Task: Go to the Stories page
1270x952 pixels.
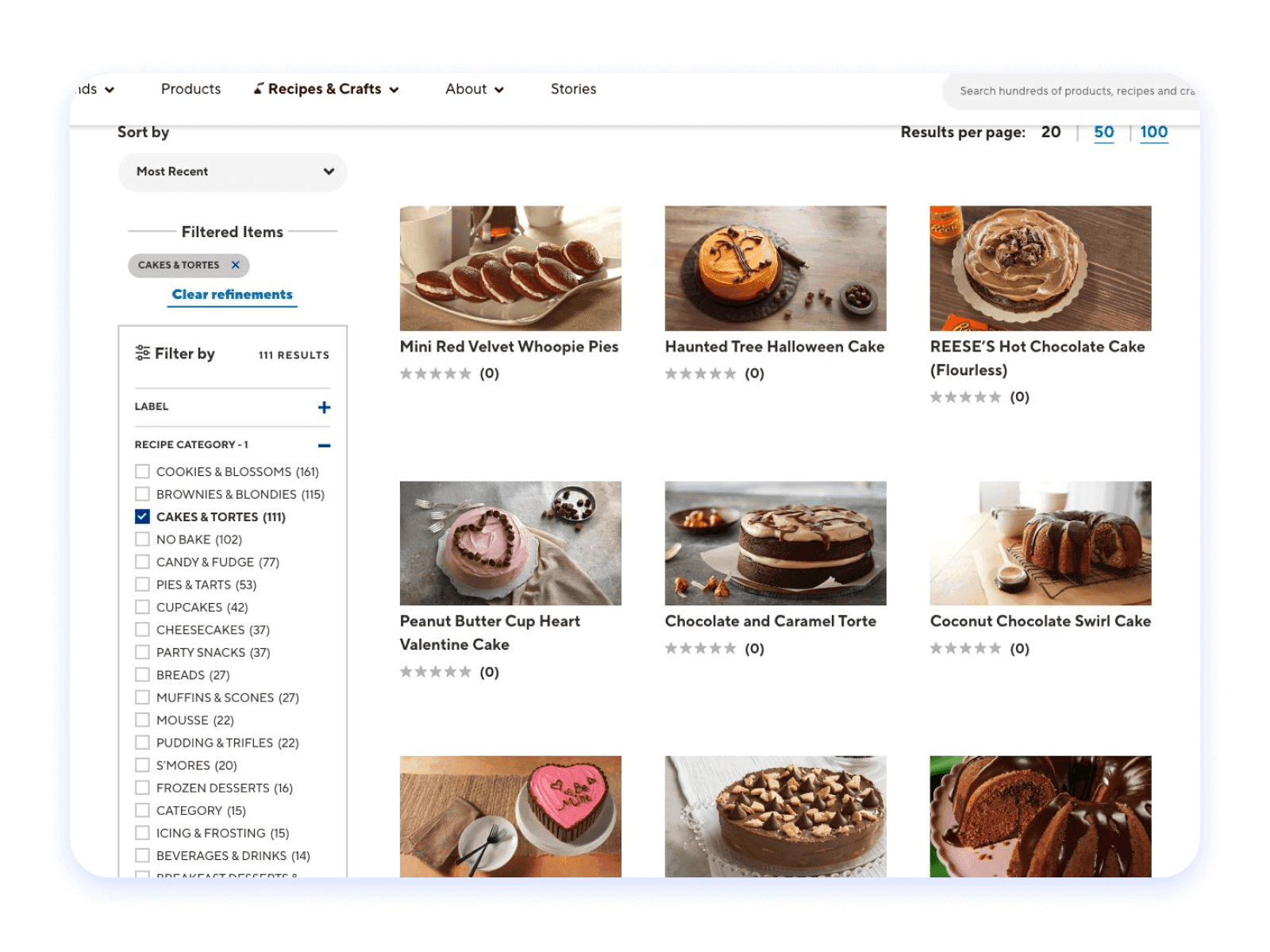Action: [x=573, y=89]
